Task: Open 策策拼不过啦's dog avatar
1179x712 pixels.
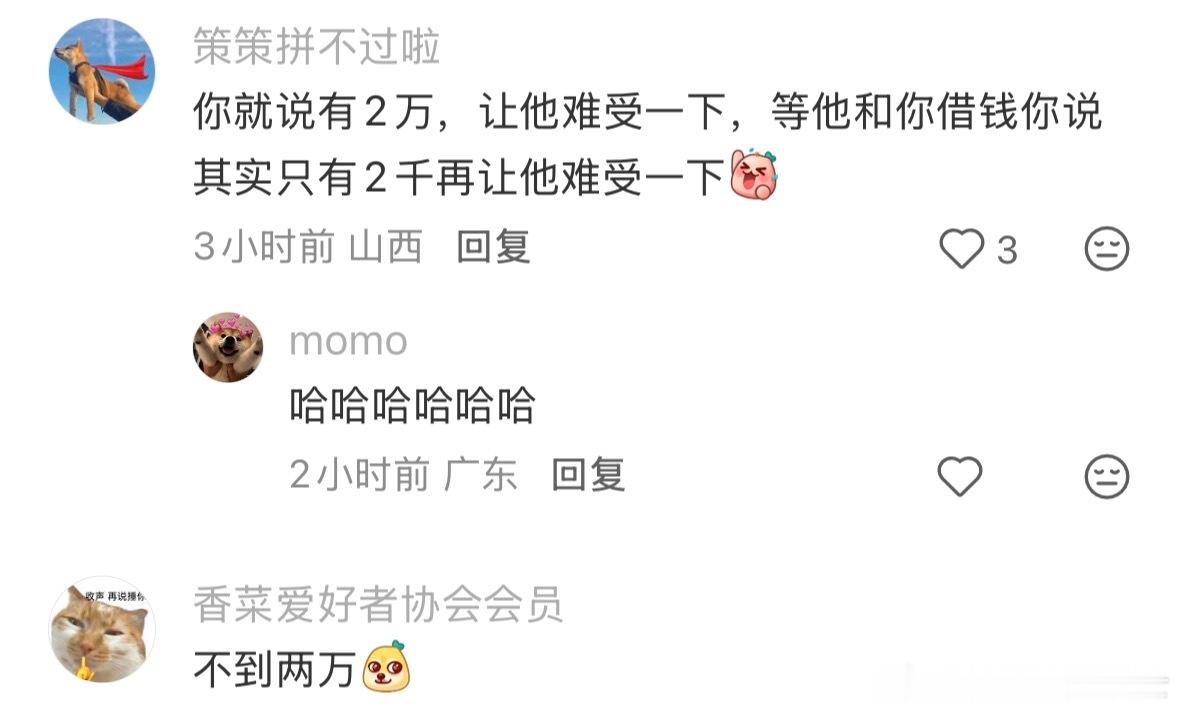Action: pos(102,71)
